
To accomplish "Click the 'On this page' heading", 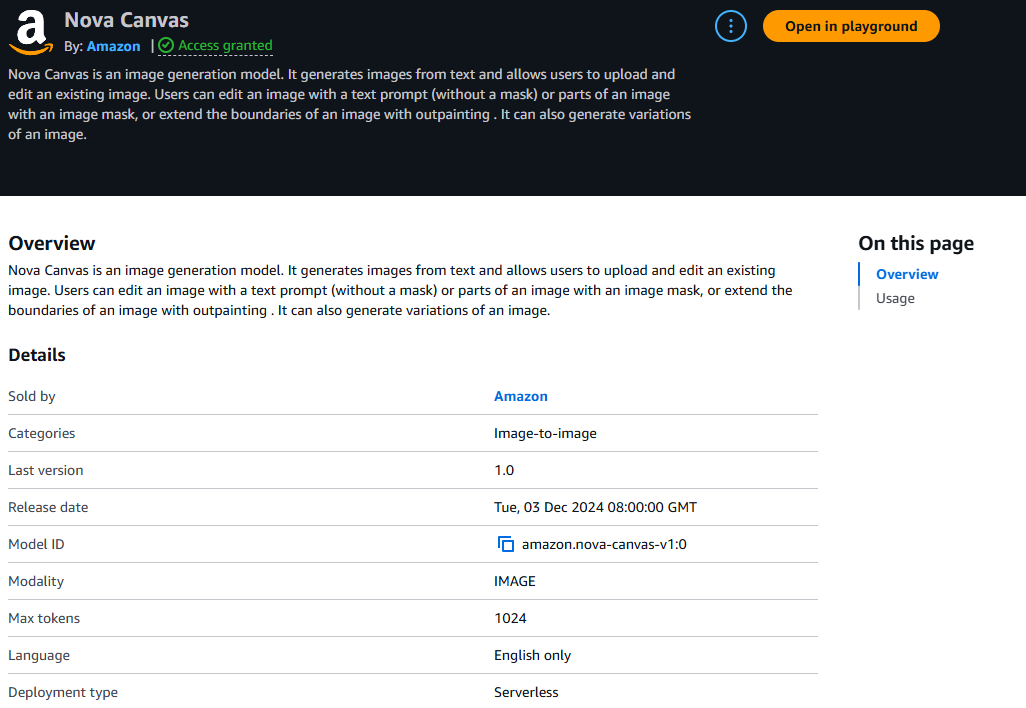I will pos(916,243).
